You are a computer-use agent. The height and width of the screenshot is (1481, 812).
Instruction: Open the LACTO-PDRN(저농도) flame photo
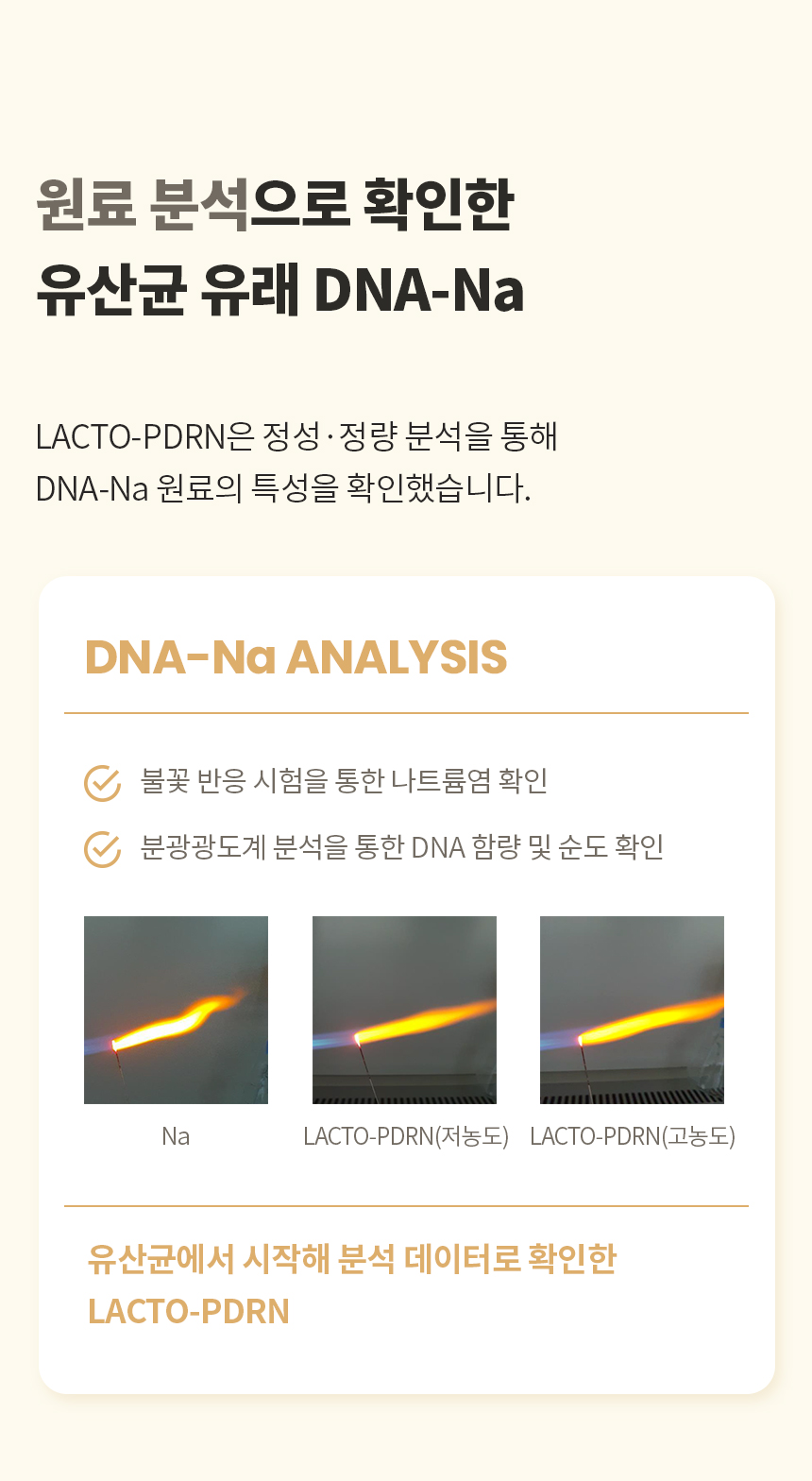pos(404,1010)
